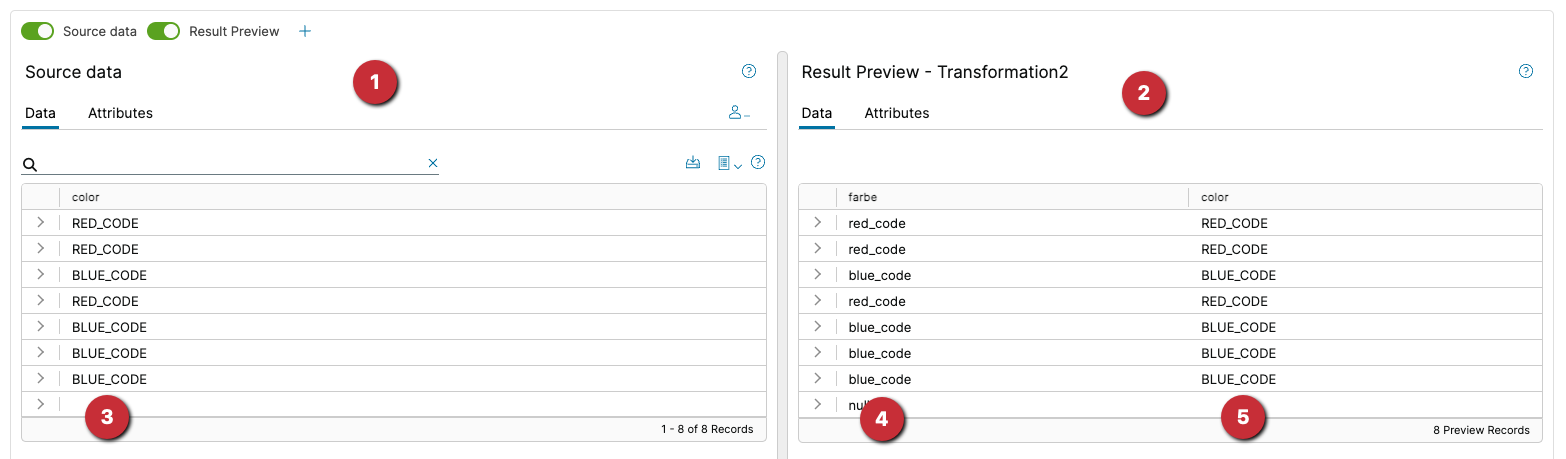The width and height of the screenshot is (1566, 459).
Task: Select the Data tab in Result Preview
Action: (x=816, y=113)
